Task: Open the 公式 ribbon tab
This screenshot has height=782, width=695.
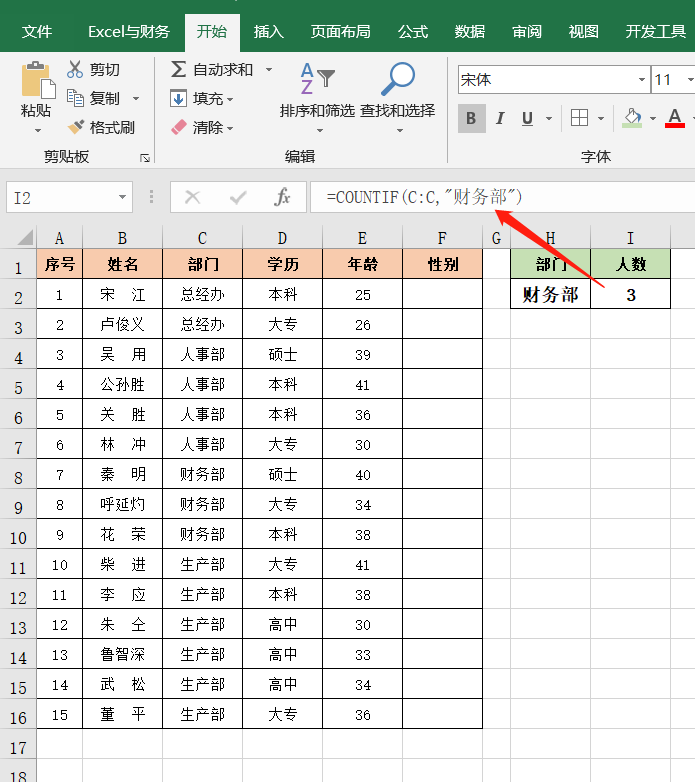Action: point(413,31)
